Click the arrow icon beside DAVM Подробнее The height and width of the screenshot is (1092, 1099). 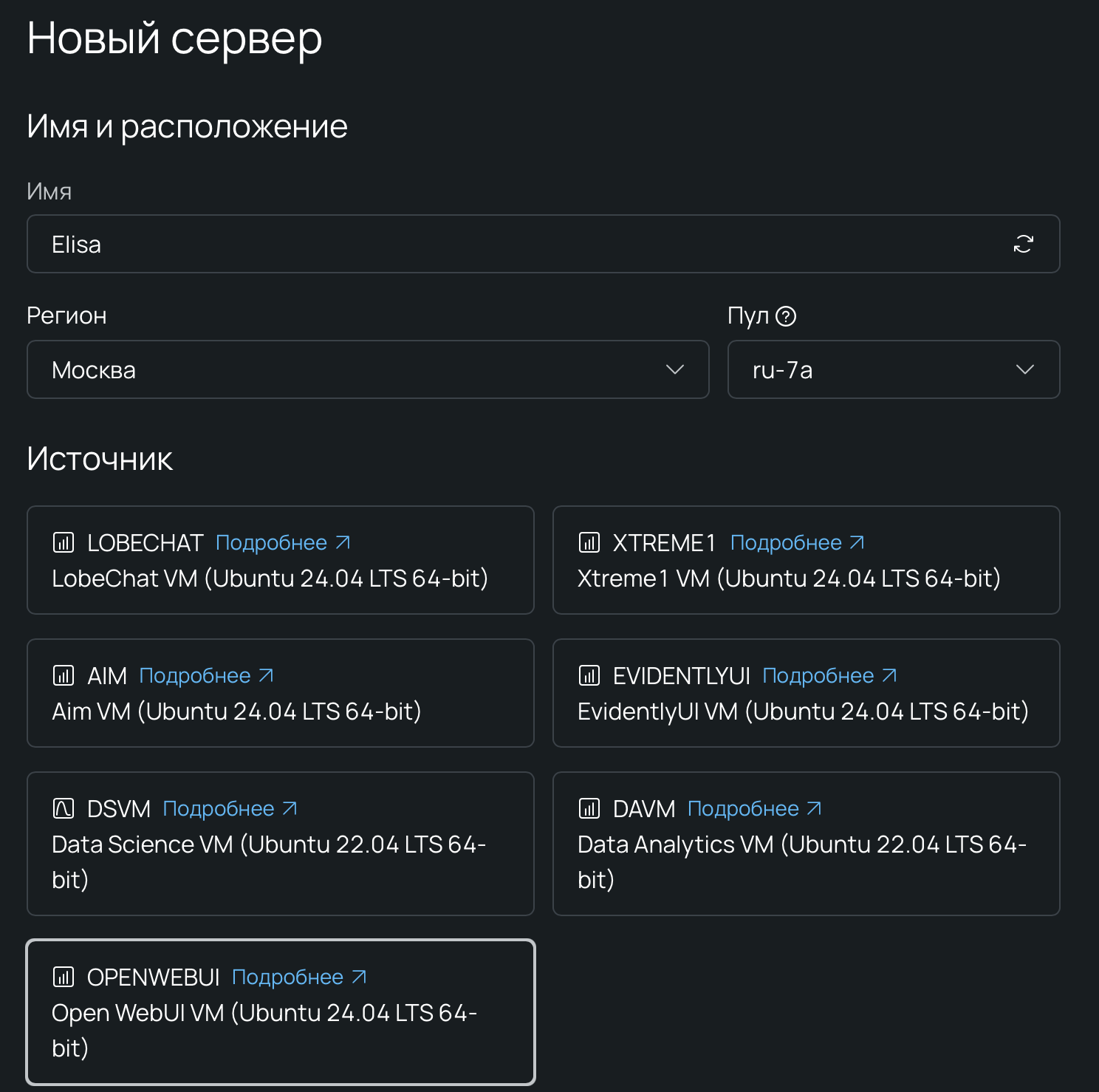tap(814, 809)
